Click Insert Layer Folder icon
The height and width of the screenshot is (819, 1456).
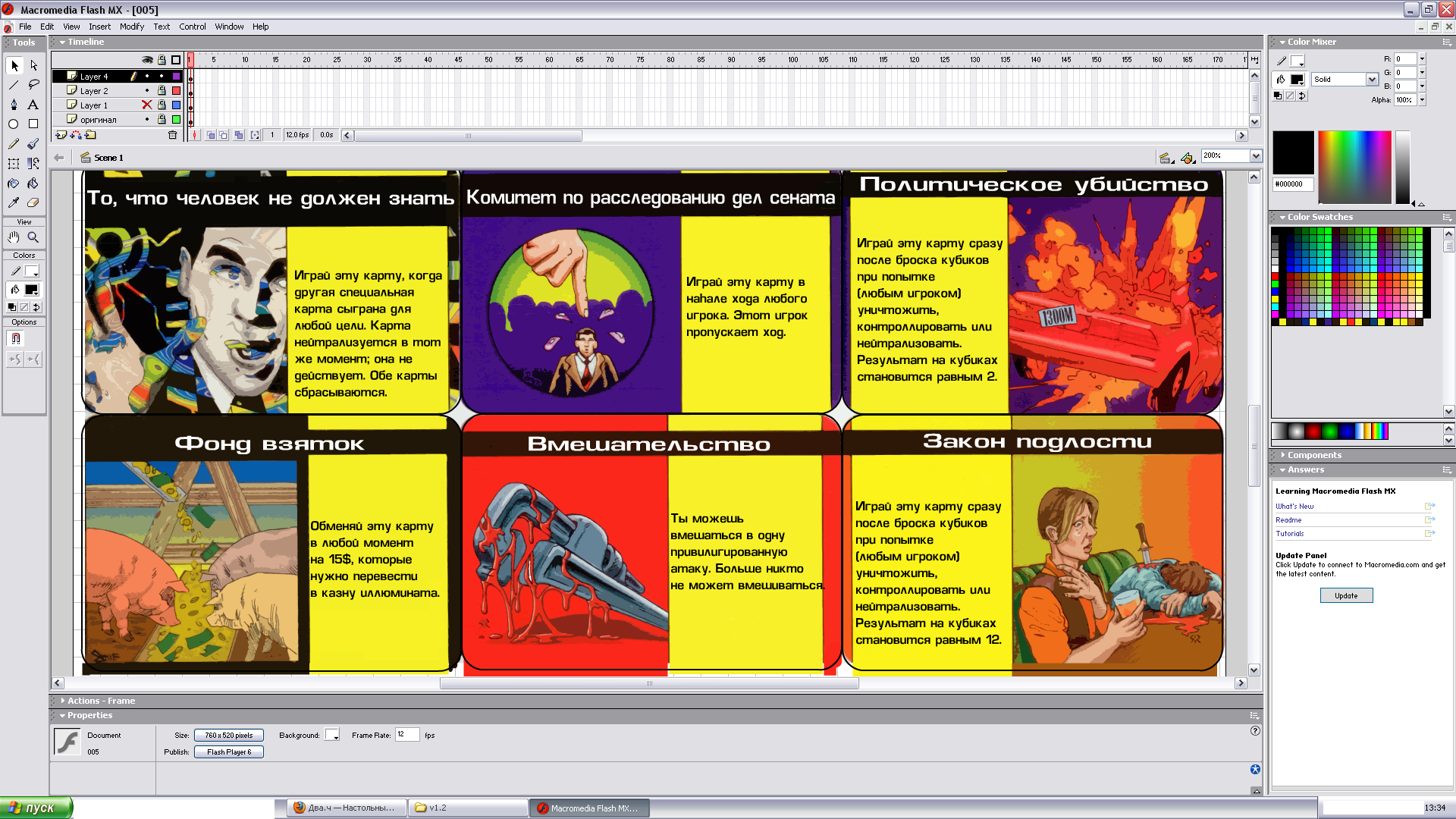pos(91,135)
